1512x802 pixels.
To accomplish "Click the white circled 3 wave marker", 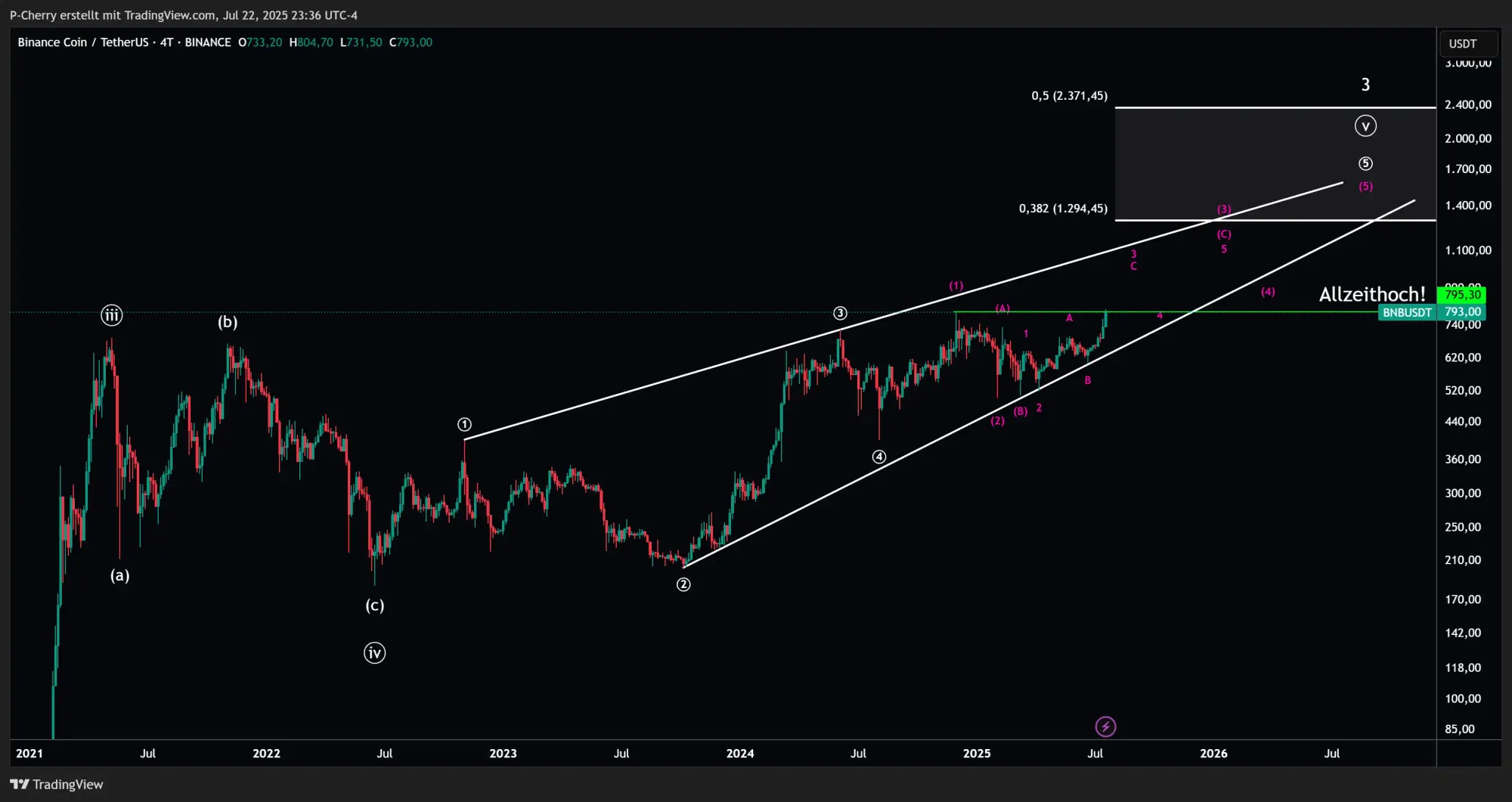I will coord(840,314).
